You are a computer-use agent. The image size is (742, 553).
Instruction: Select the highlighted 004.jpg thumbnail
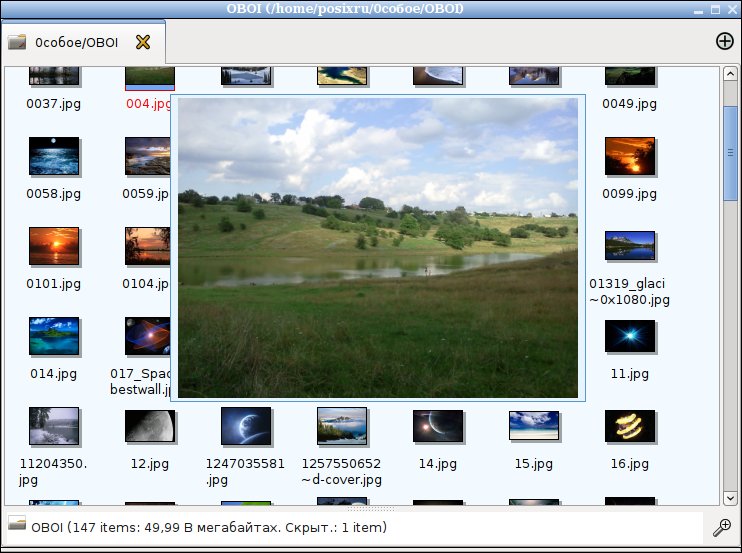[x=150, y=78]
